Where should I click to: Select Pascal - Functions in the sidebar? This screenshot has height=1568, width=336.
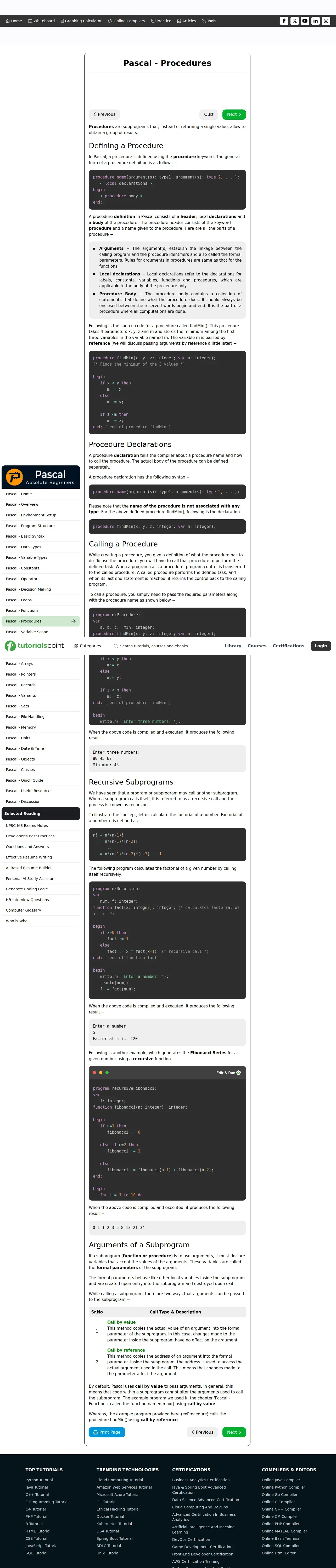pyautogui.click(x=22, y=610)
